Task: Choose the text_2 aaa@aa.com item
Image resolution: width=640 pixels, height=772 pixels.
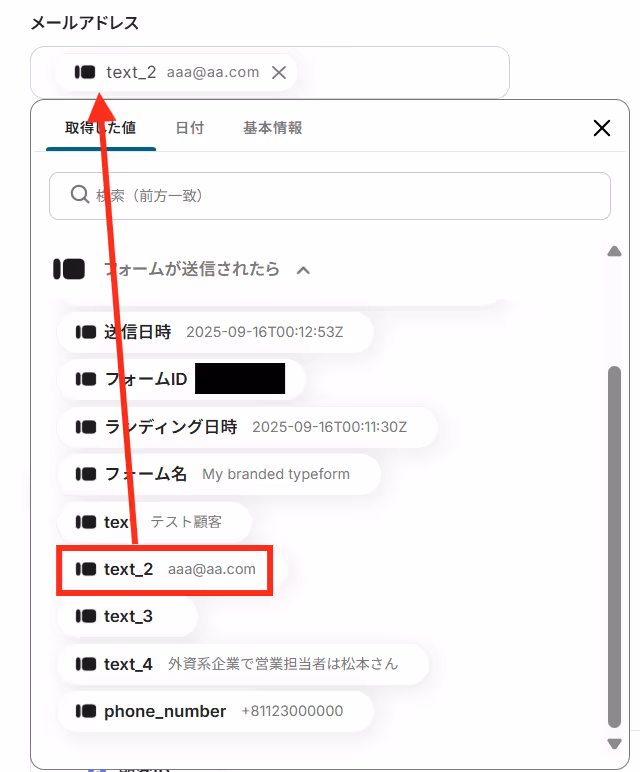Action: tap(164, 570)
